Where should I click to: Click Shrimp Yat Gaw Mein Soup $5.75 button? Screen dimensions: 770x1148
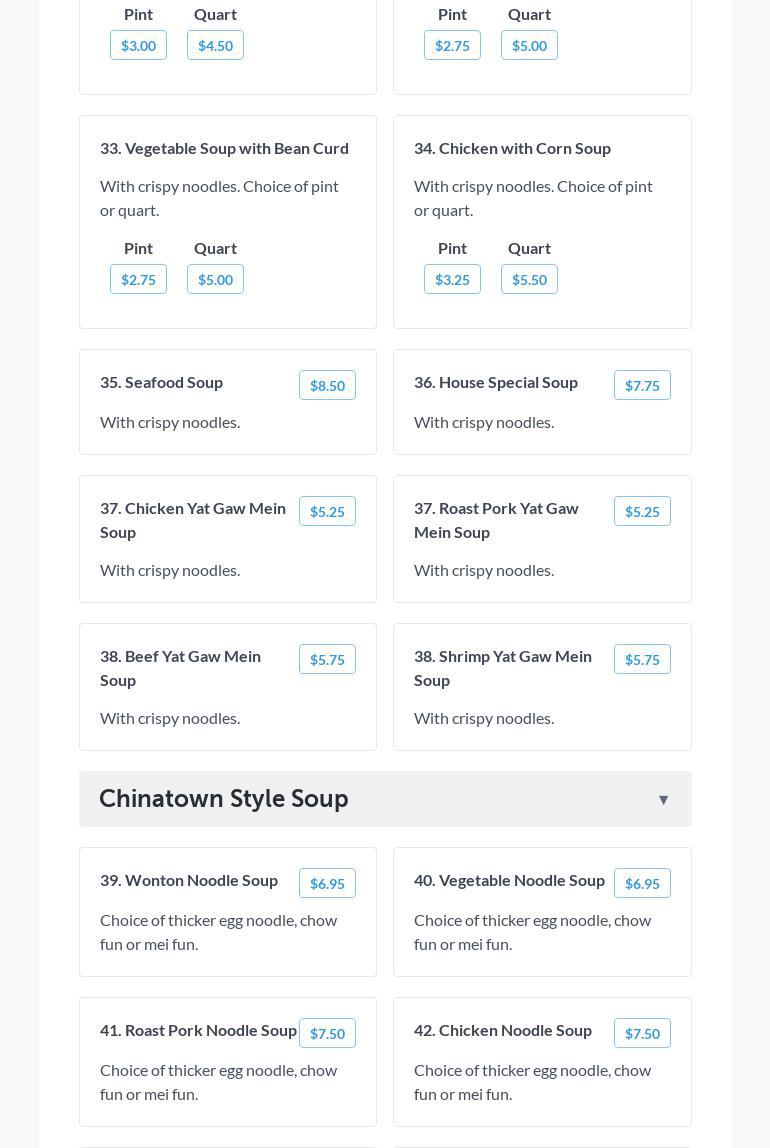pyautogui.click(x=642, y=660)
